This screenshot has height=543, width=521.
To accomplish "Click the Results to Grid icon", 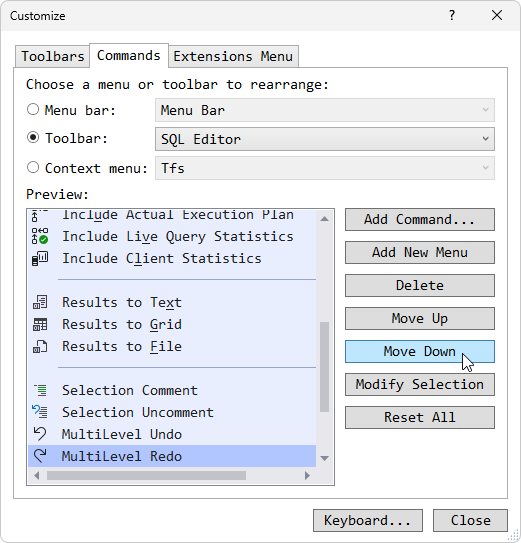I will click(40, 324).
